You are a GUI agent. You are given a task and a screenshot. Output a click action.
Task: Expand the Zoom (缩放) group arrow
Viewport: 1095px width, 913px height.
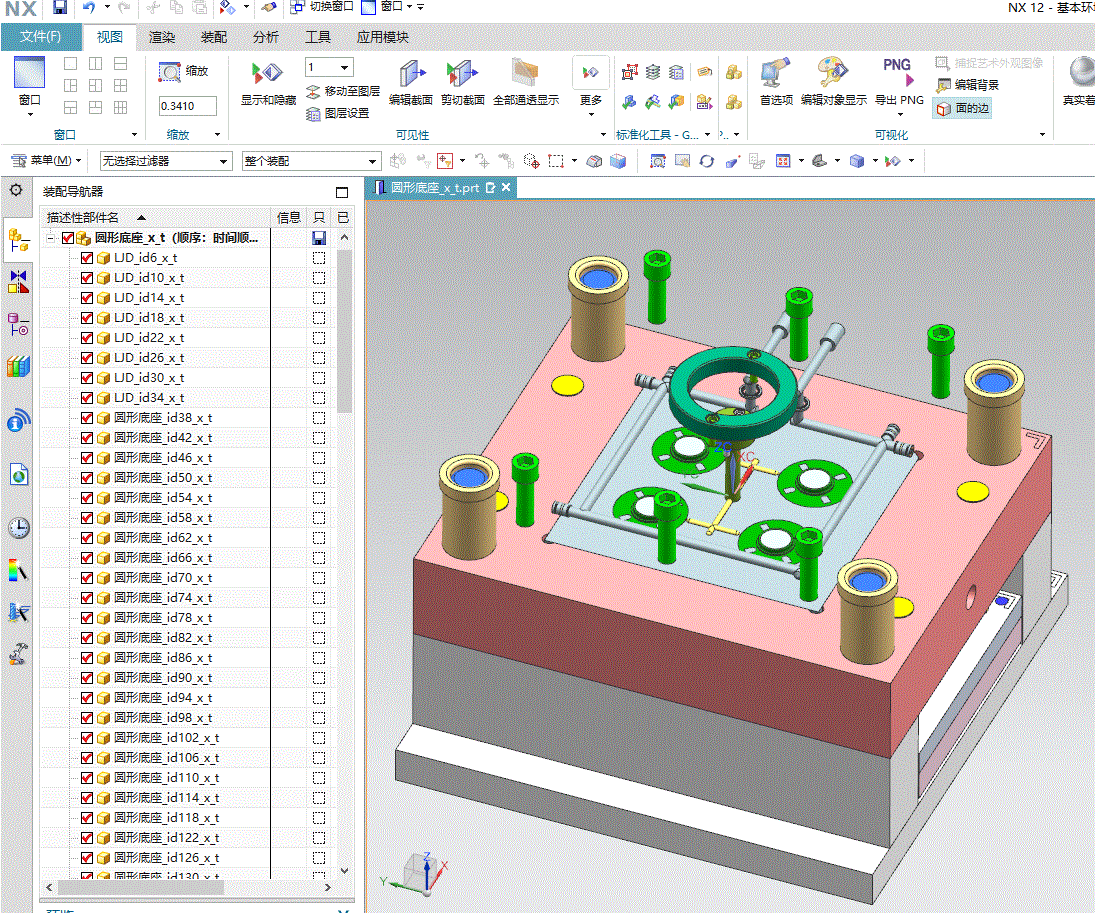pyautogui.click(x=217, y=135)
